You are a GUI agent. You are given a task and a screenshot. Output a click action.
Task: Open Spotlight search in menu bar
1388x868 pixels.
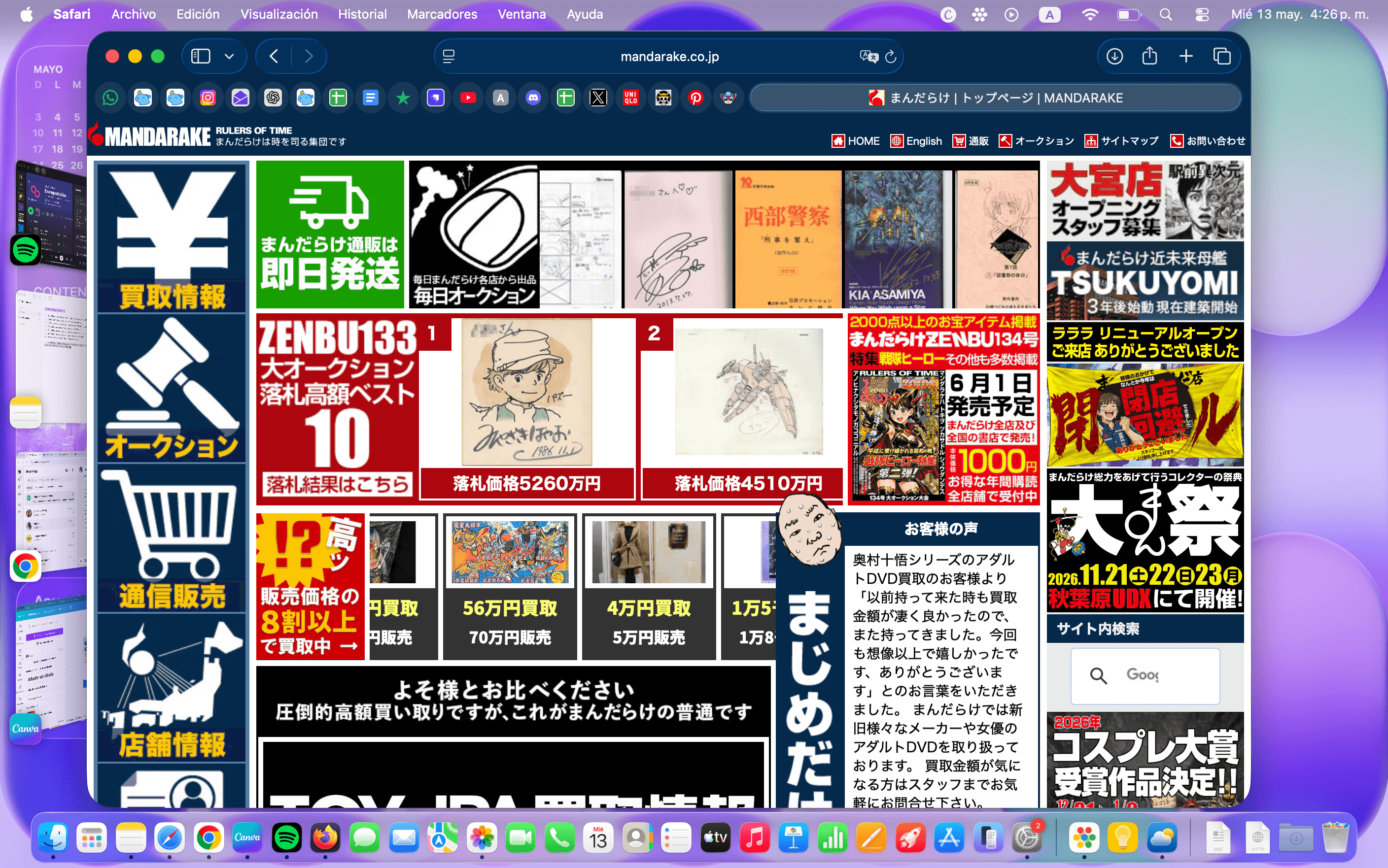[1165, 14]
